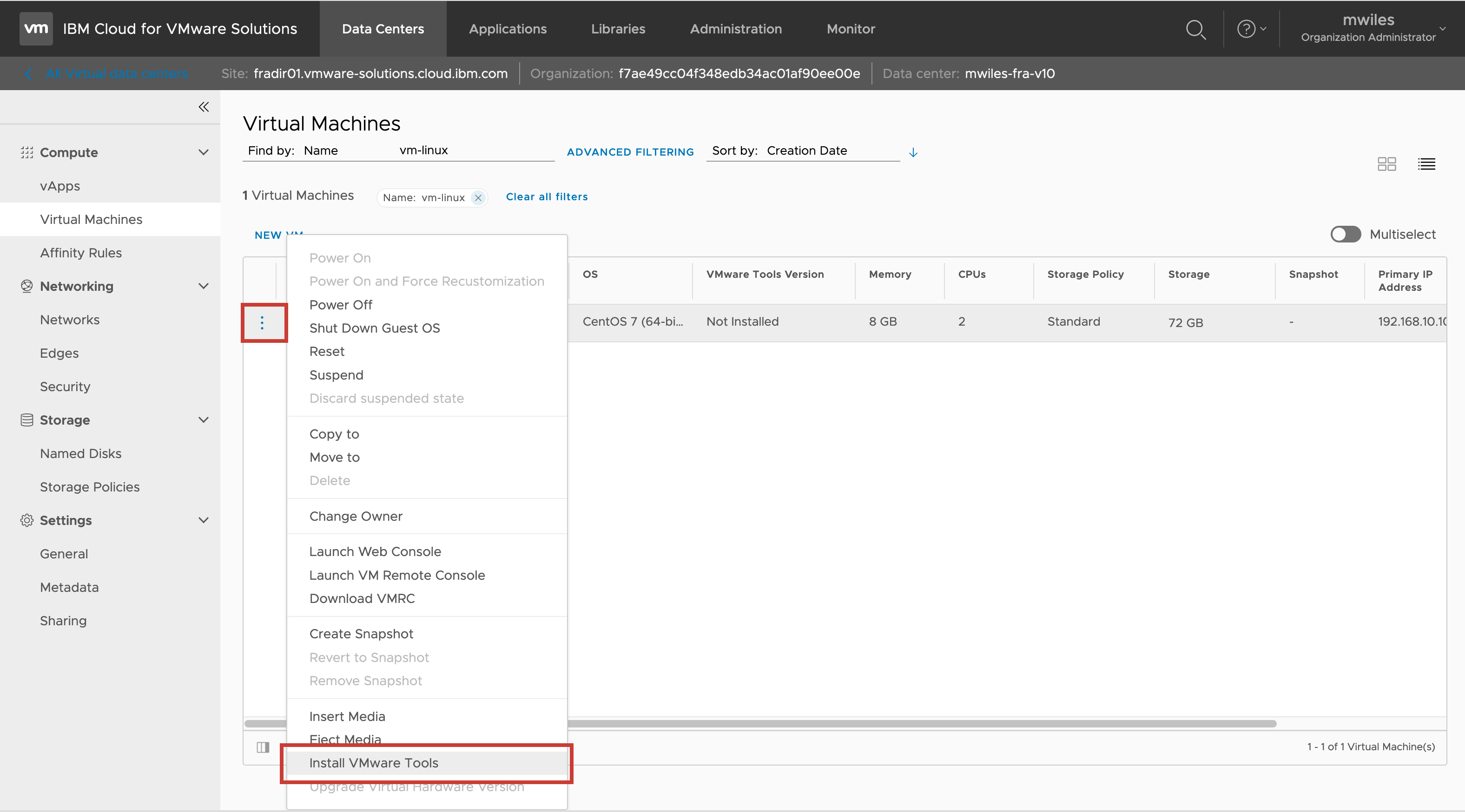Select Create Snapshot in context menu
This screenshot has width=1465, height=812.
point(361,634)
